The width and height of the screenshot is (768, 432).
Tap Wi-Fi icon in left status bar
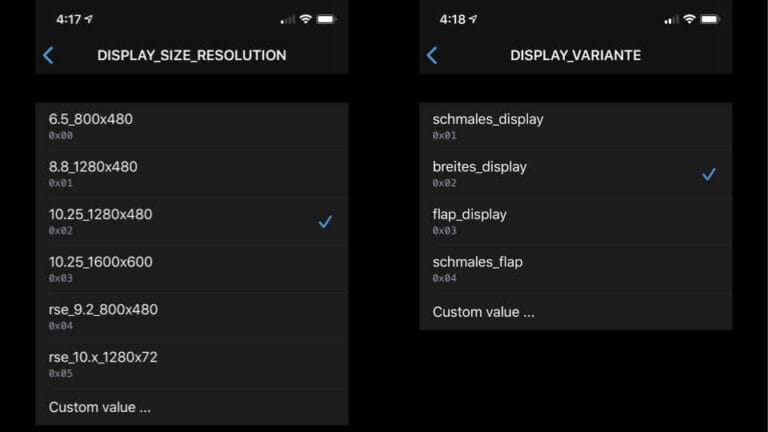pyautogui.click(x=305, y=19)
